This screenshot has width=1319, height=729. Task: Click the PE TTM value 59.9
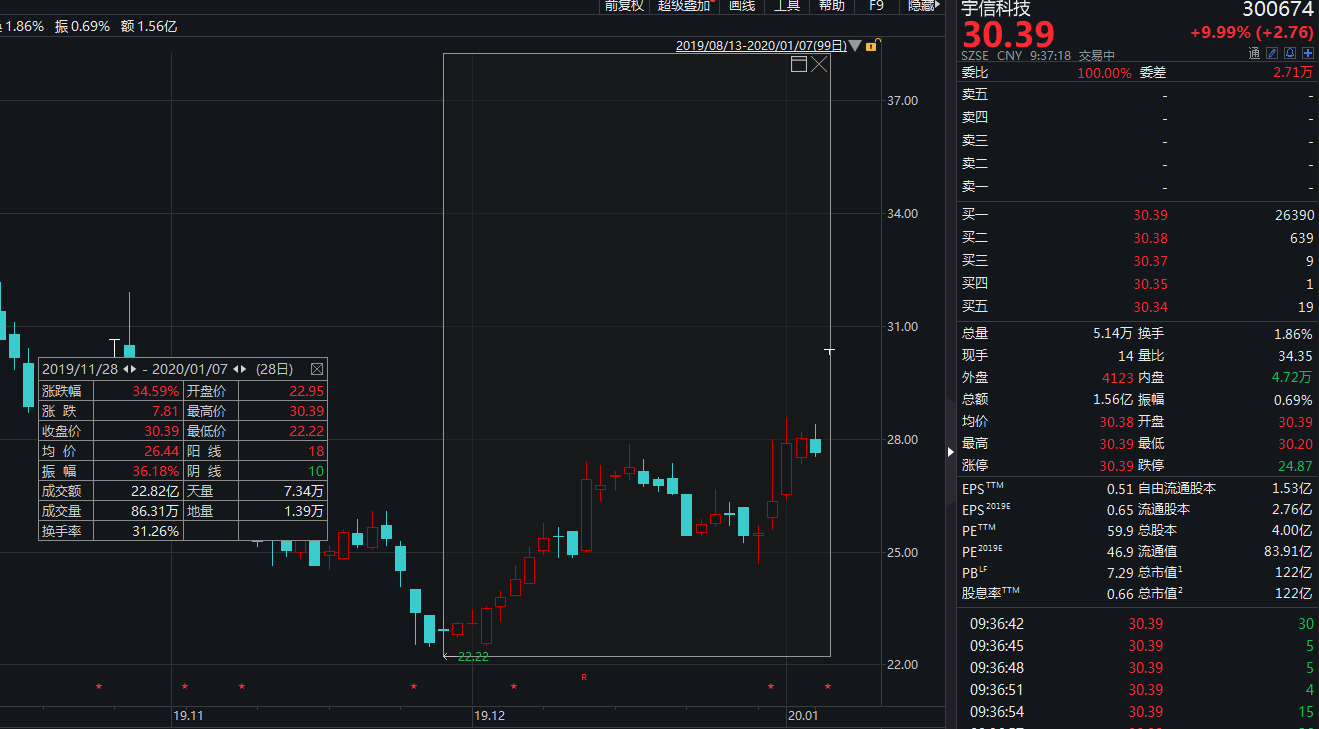[x=1120, y=531]
